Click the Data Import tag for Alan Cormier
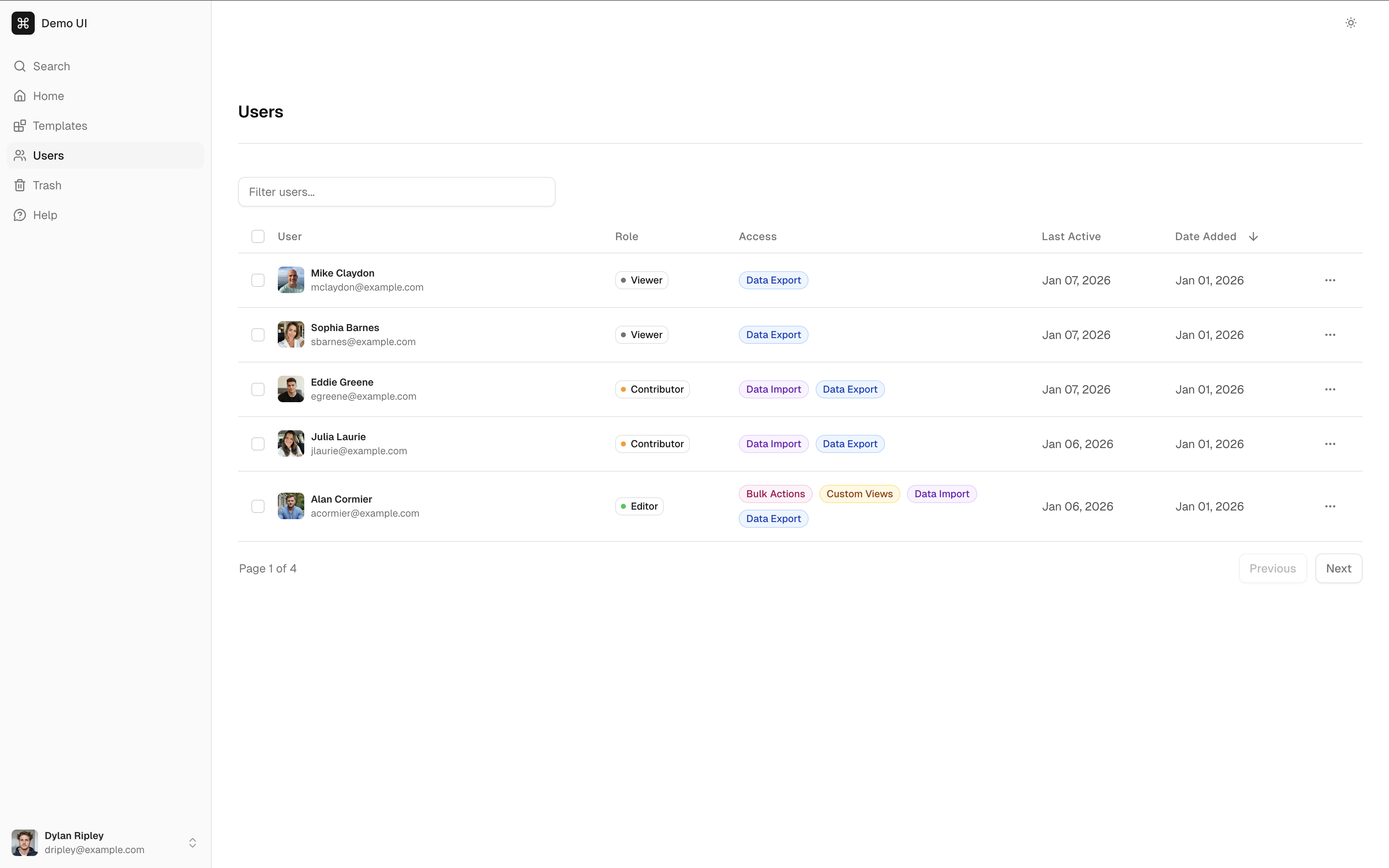The image size is (1389, 868). (x=942, y=494)
